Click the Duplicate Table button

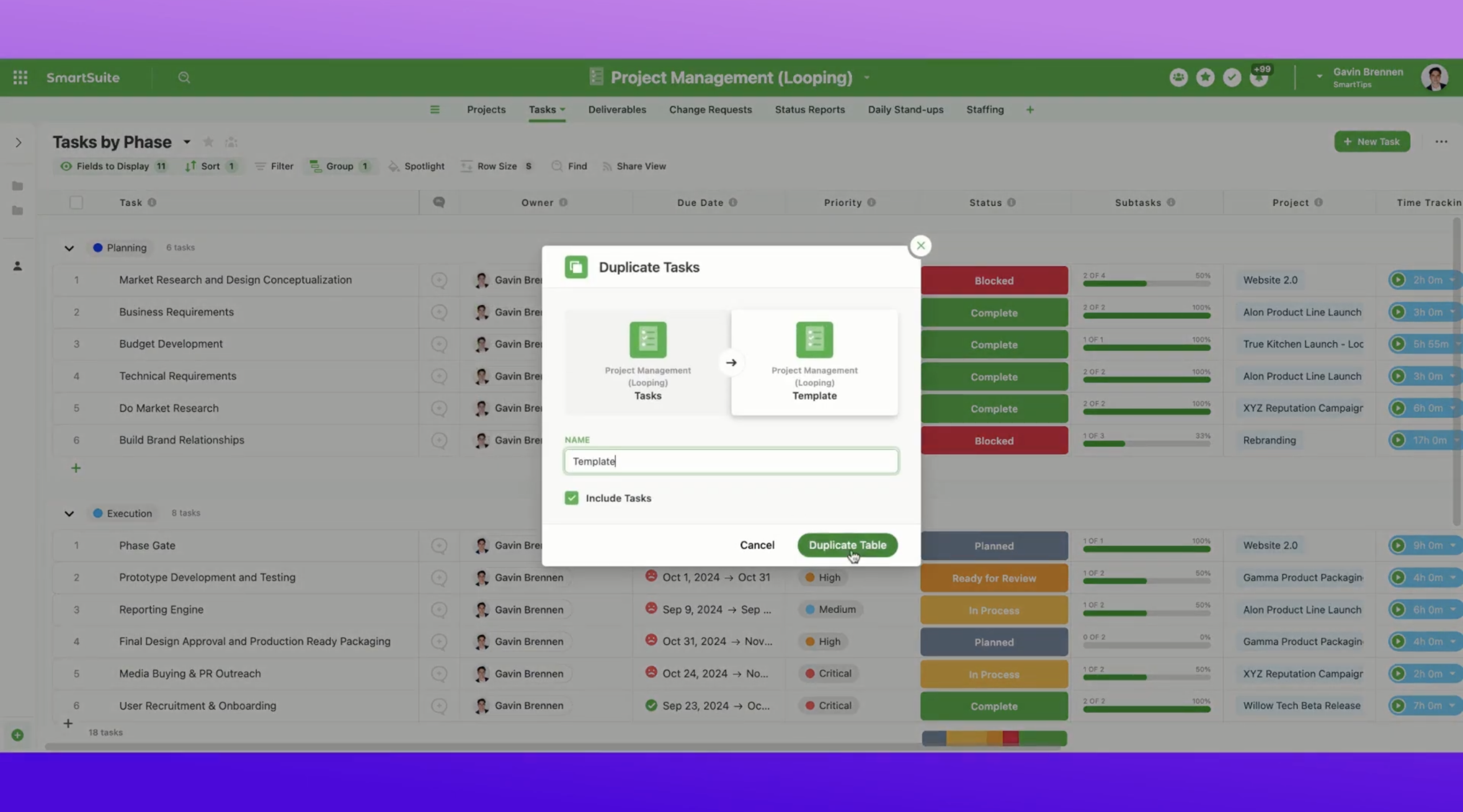point(847,545)
